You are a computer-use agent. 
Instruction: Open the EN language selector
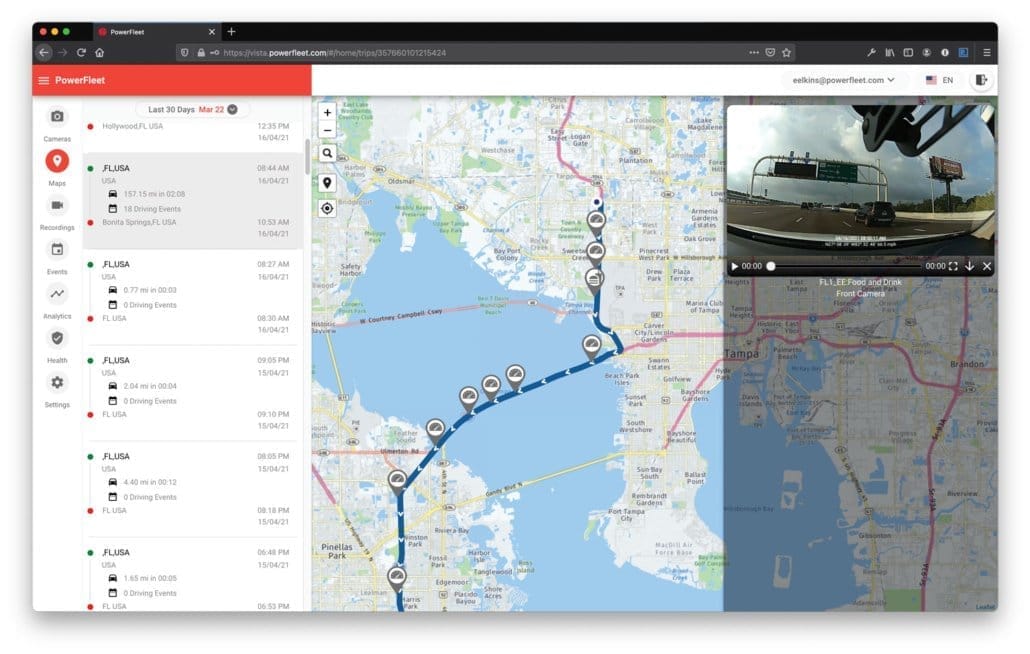point(941,79)
